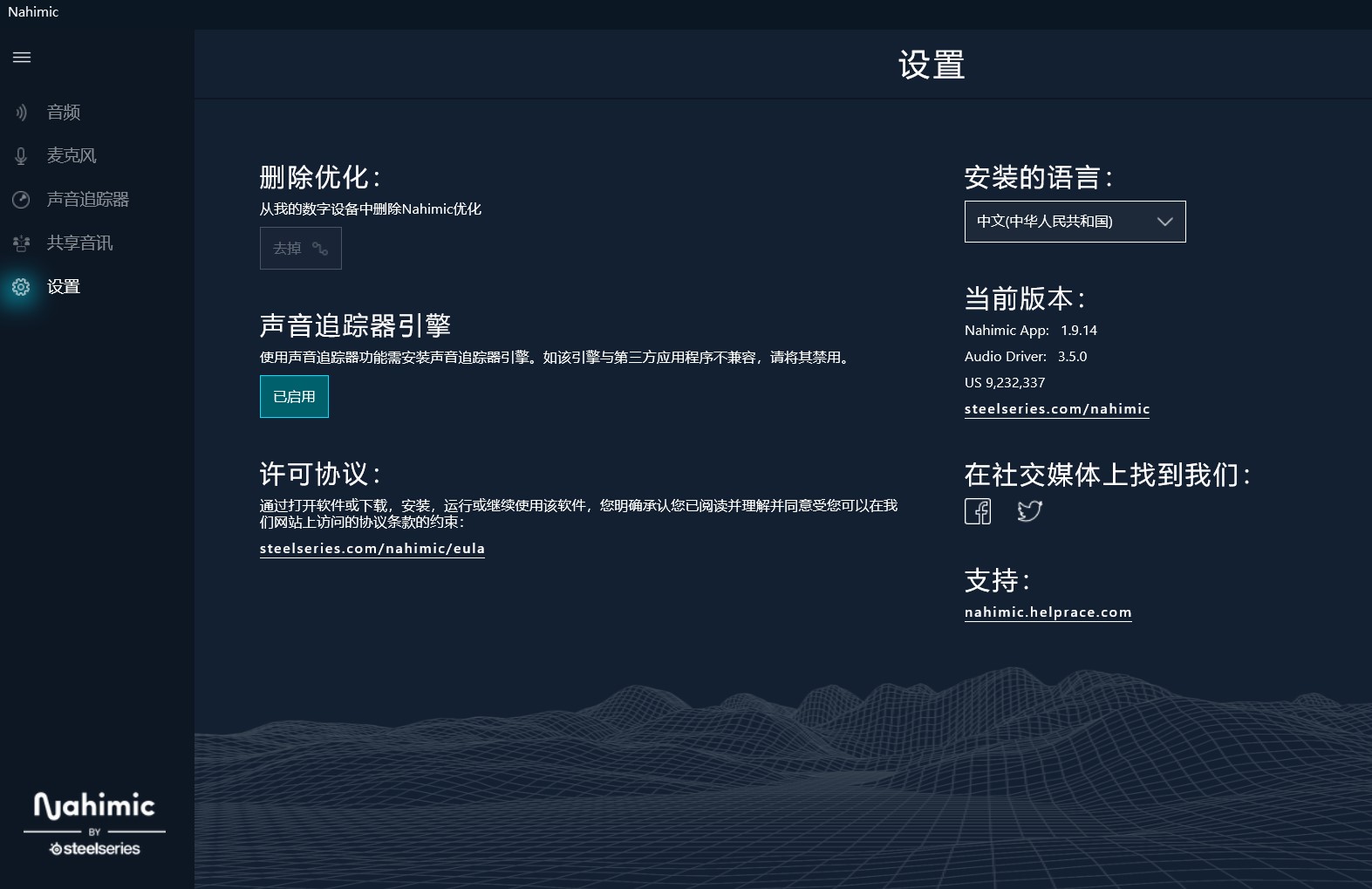1372x889 pixels.
Task: Click the microphone icon in the sidebar
Action: 21,156
